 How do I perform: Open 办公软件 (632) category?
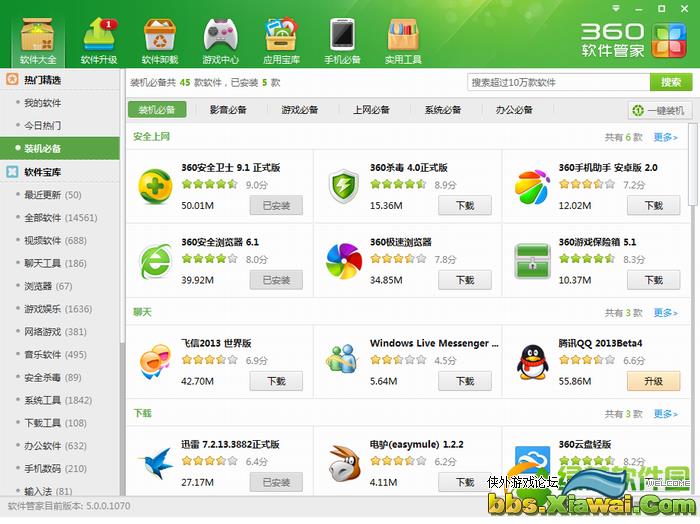click(60, 445)
